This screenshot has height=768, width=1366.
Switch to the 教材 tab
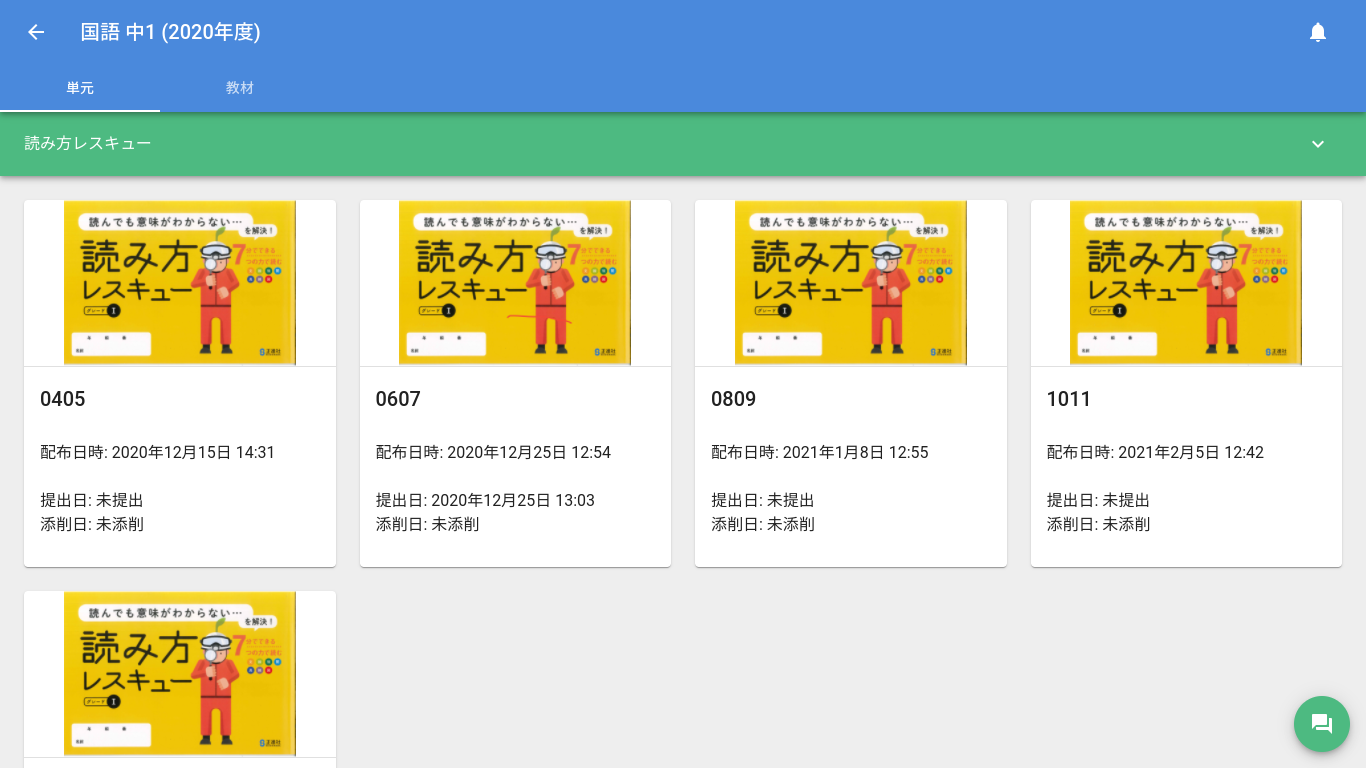(x=240, y=88)
